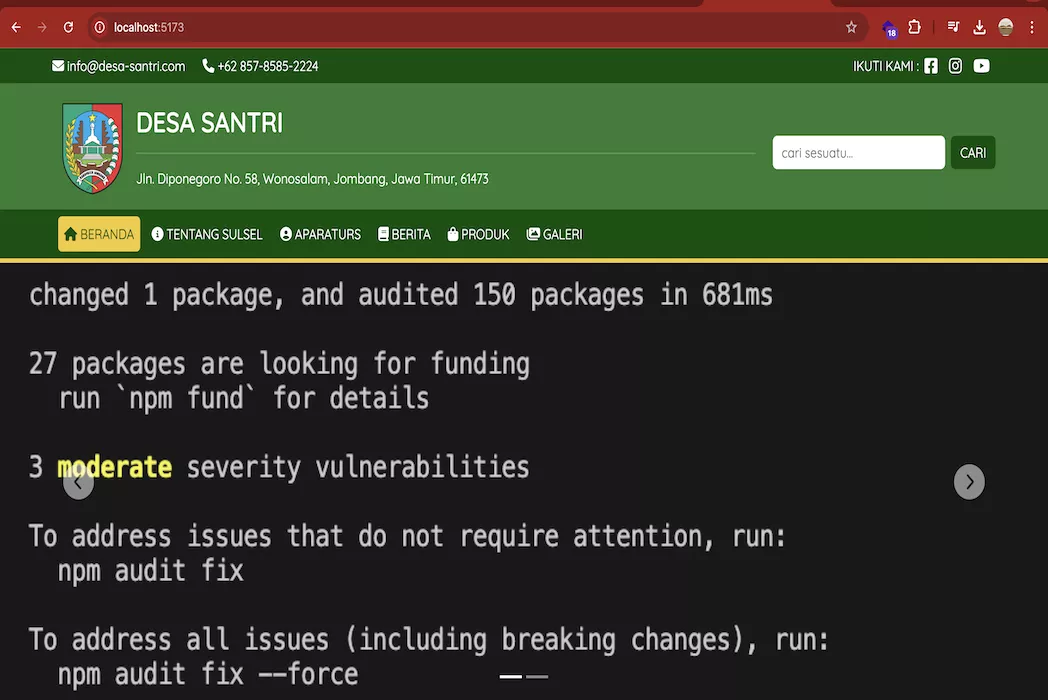Open the PRODUK menu item

(478, 234)
